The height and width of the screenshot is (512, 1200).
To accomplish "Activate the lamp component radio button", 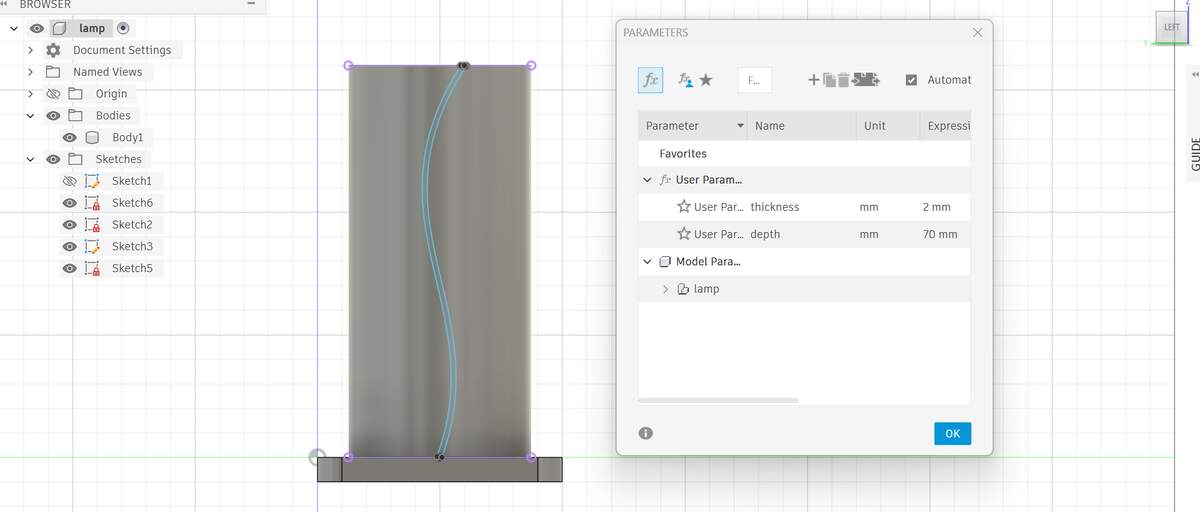I will pos(124,28).
